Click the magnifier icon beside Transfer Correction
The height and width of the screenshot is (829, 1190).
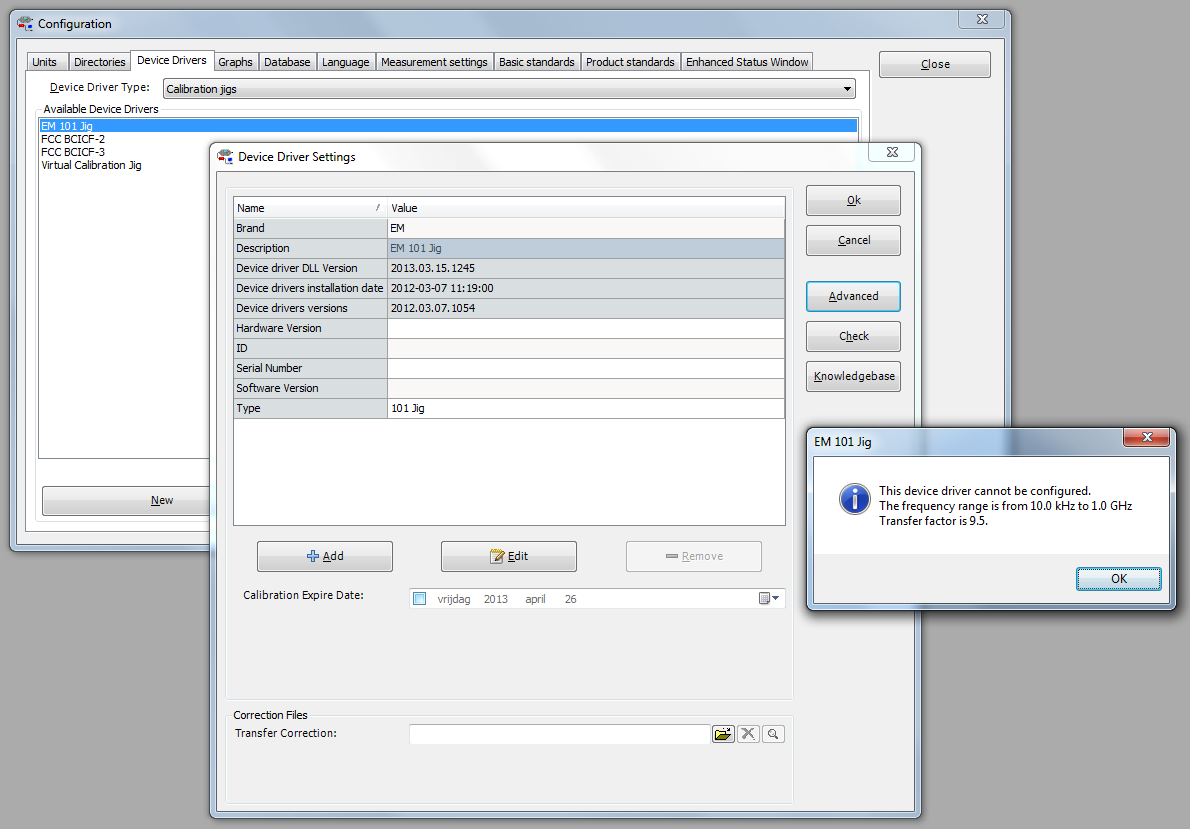(x=773, y=734)
